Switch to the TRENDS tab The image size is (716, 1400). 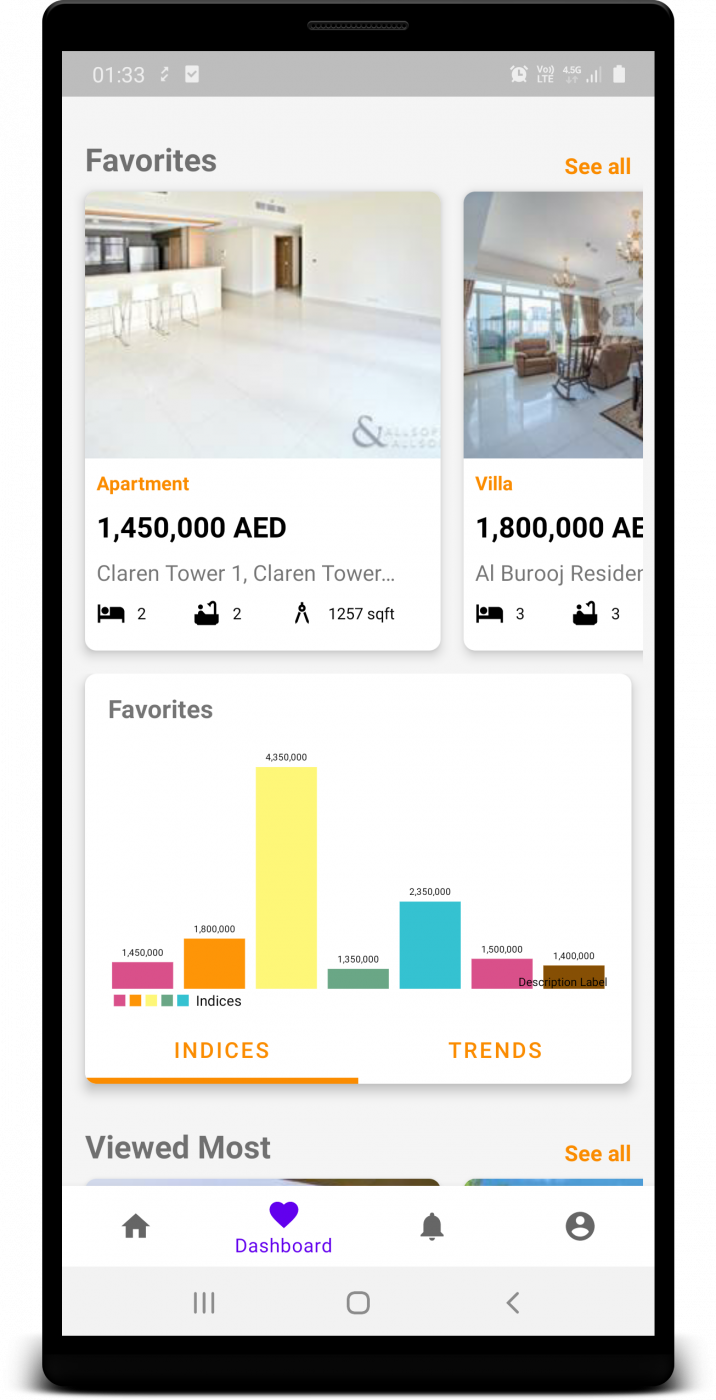coord(495,1050)
